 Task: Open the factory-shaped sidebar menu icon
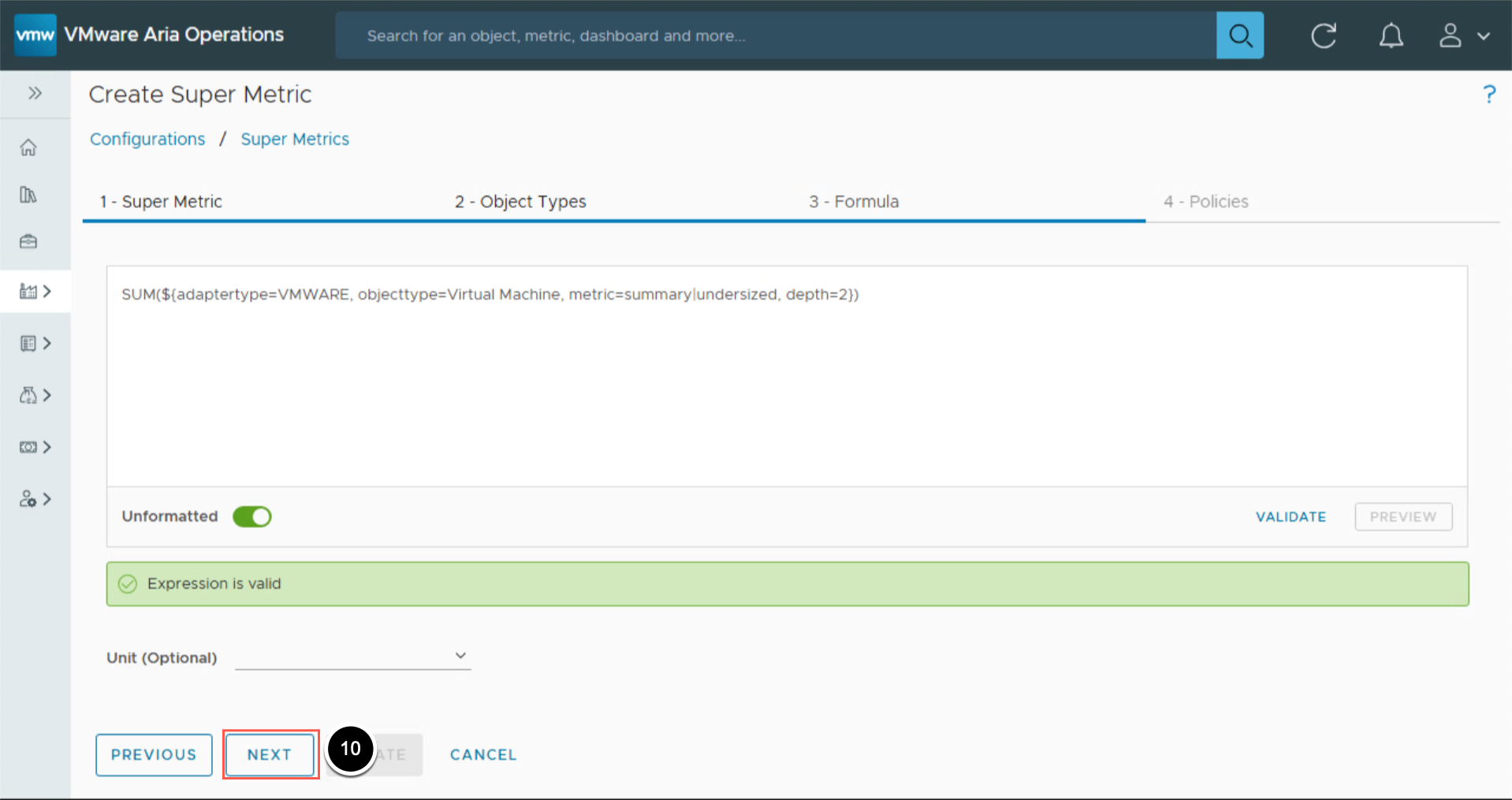(29, 292)
